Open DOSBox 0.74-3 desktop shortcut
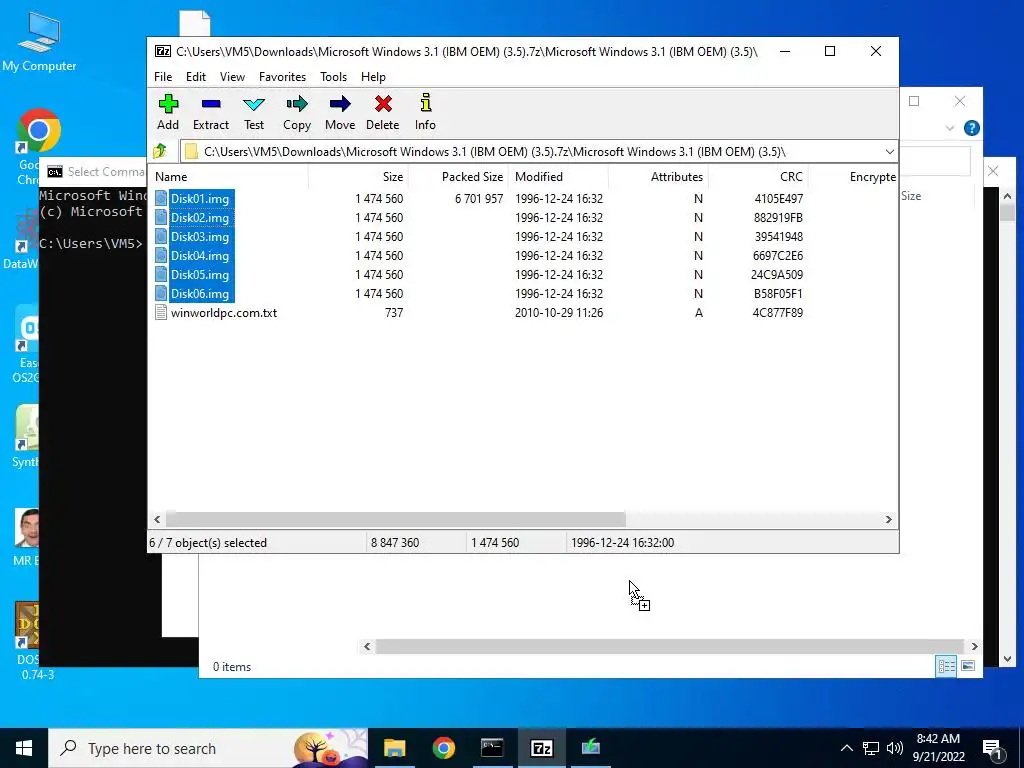 tap(29, 641)
